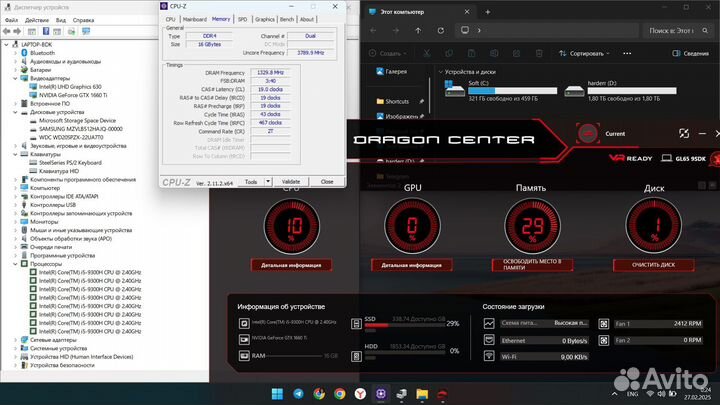Switch to CPU-Z About tab
This screenshot has height=405, width=720.
307,19
